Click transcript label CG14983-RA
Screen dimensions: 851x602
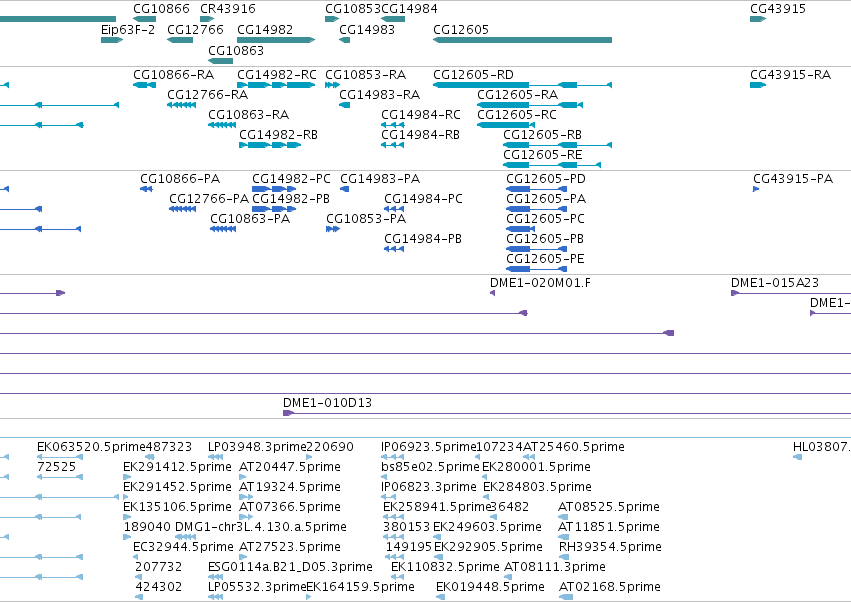(379, 95)
